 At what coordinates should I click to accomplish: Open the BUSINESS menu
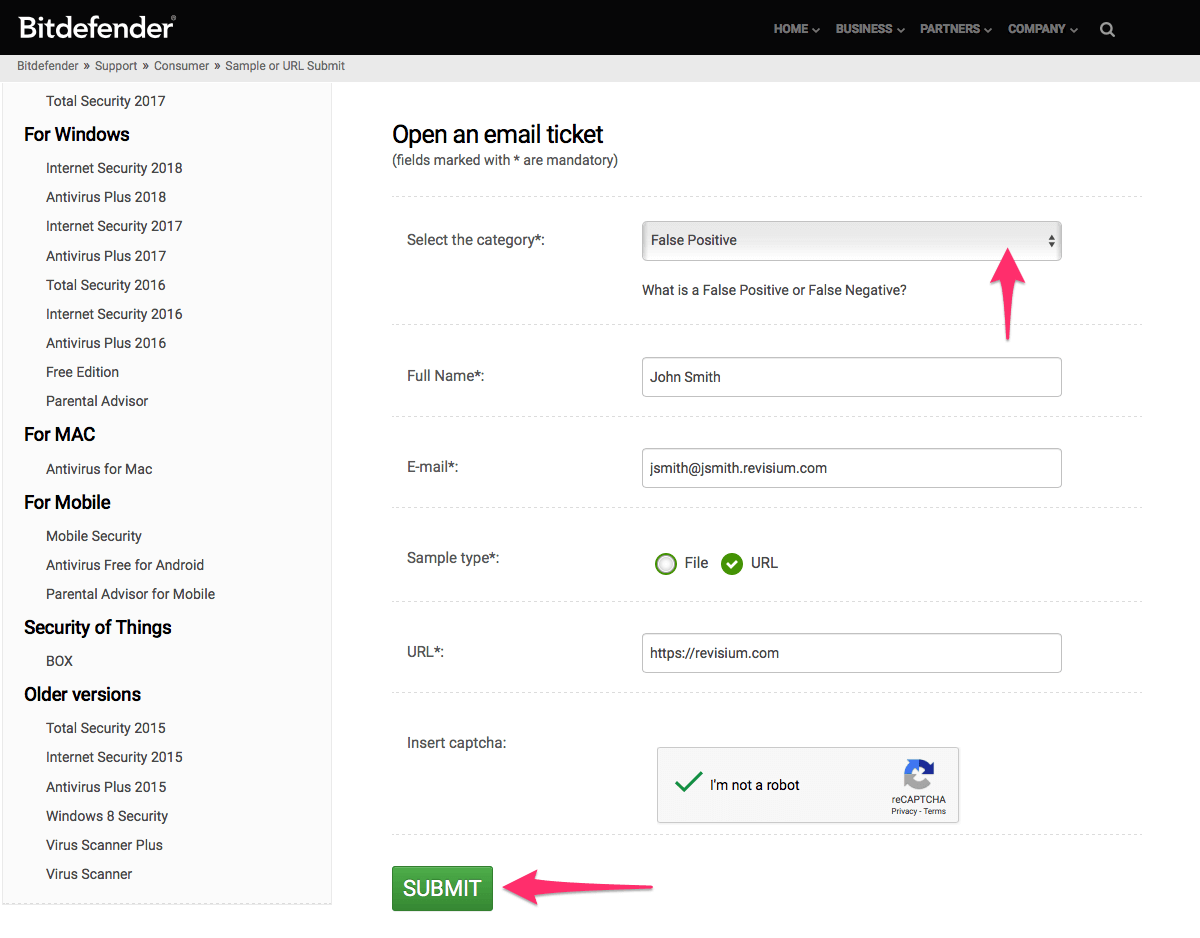coord(870,29)
